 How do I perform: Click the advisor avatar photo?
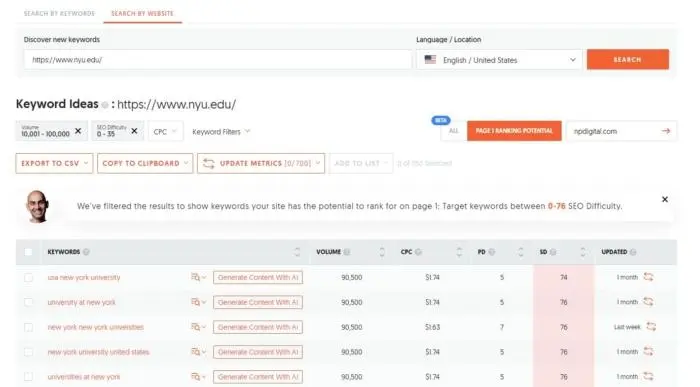38,207
